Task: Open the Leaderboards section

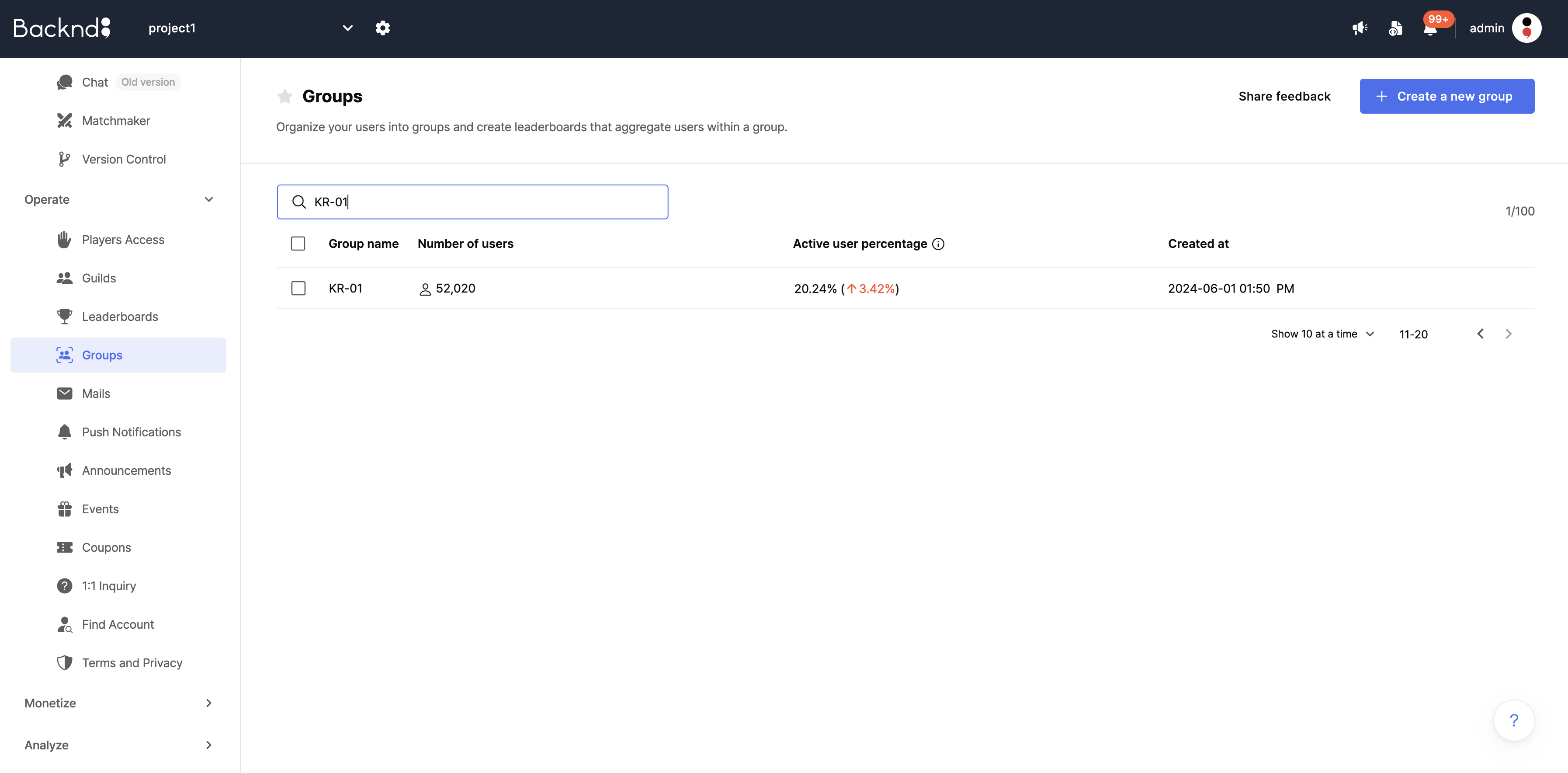Action: [x=119, y=316]
